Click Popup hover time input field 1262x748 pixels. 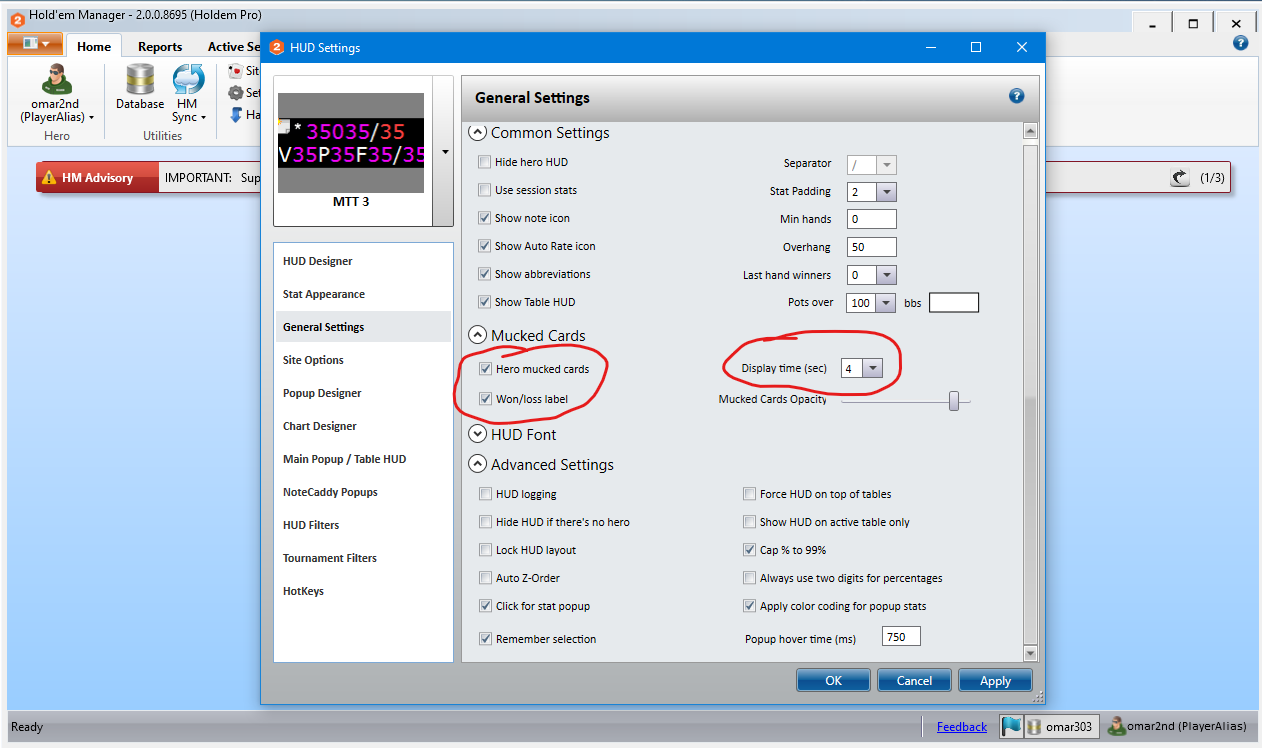[901, 637]
